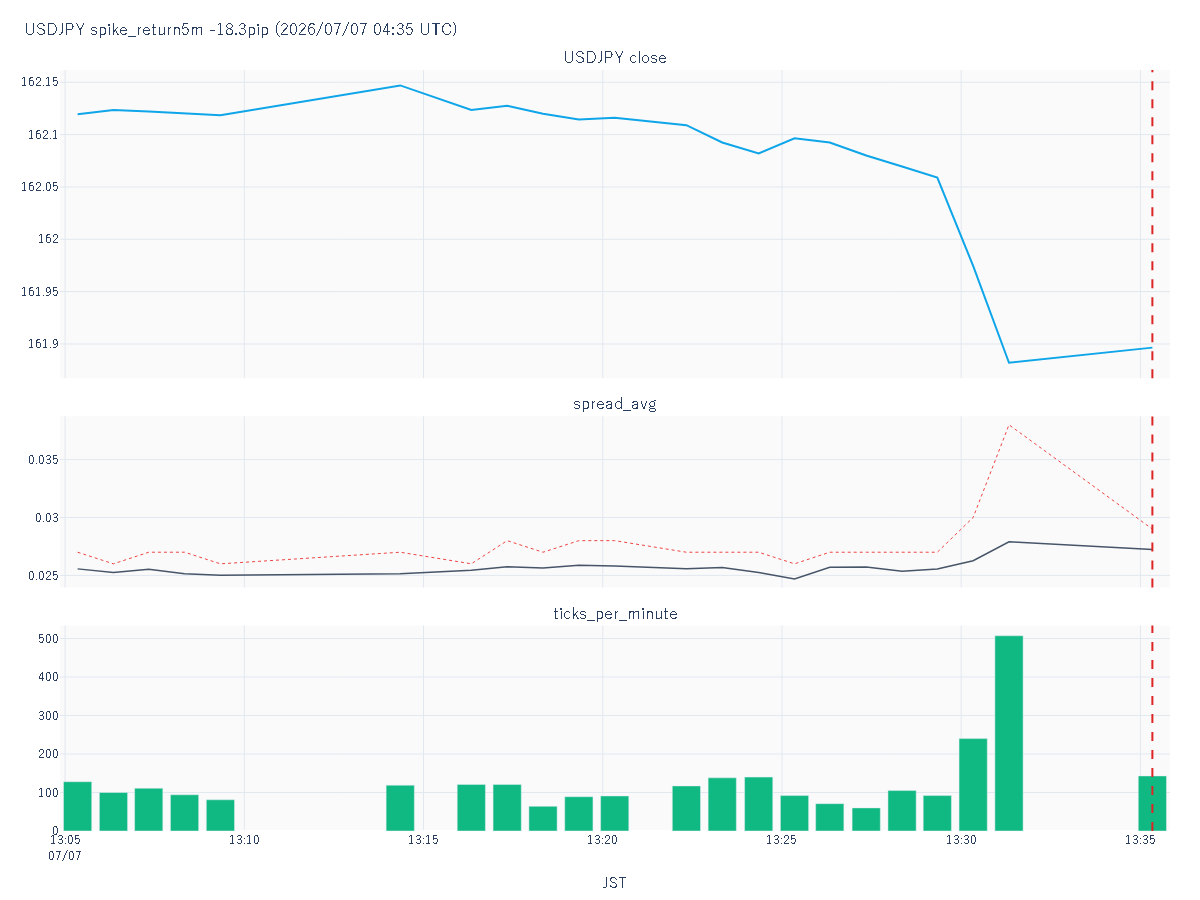Click the 0.035 spread y-axis label
The height and width of the screenshot is (900, 1200).
coord(43,460)
